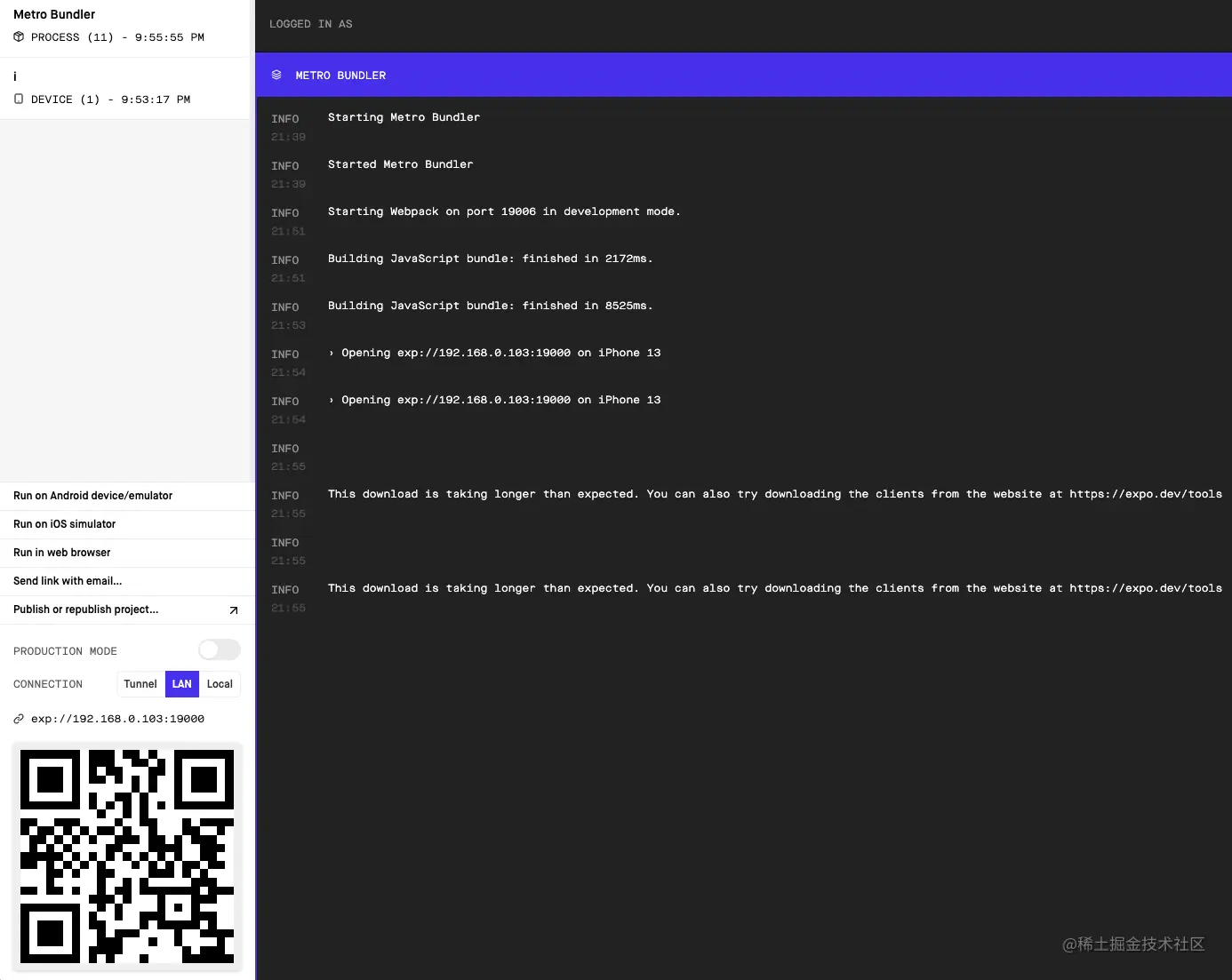Click the bundle finished in 2172ms line
Image resolution: width=1232 pixels, height=980 pixels.
pos(490,259)
